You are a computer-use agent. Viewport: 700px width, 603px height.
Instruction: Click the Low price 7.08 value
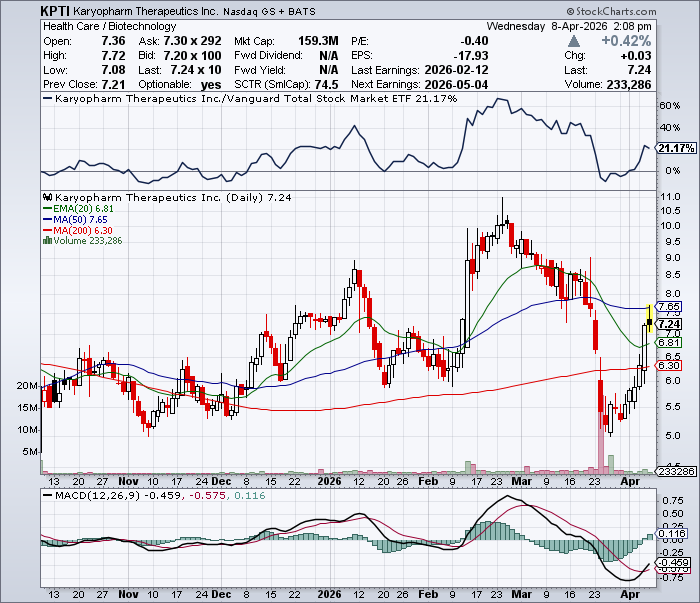click(113, 70)
